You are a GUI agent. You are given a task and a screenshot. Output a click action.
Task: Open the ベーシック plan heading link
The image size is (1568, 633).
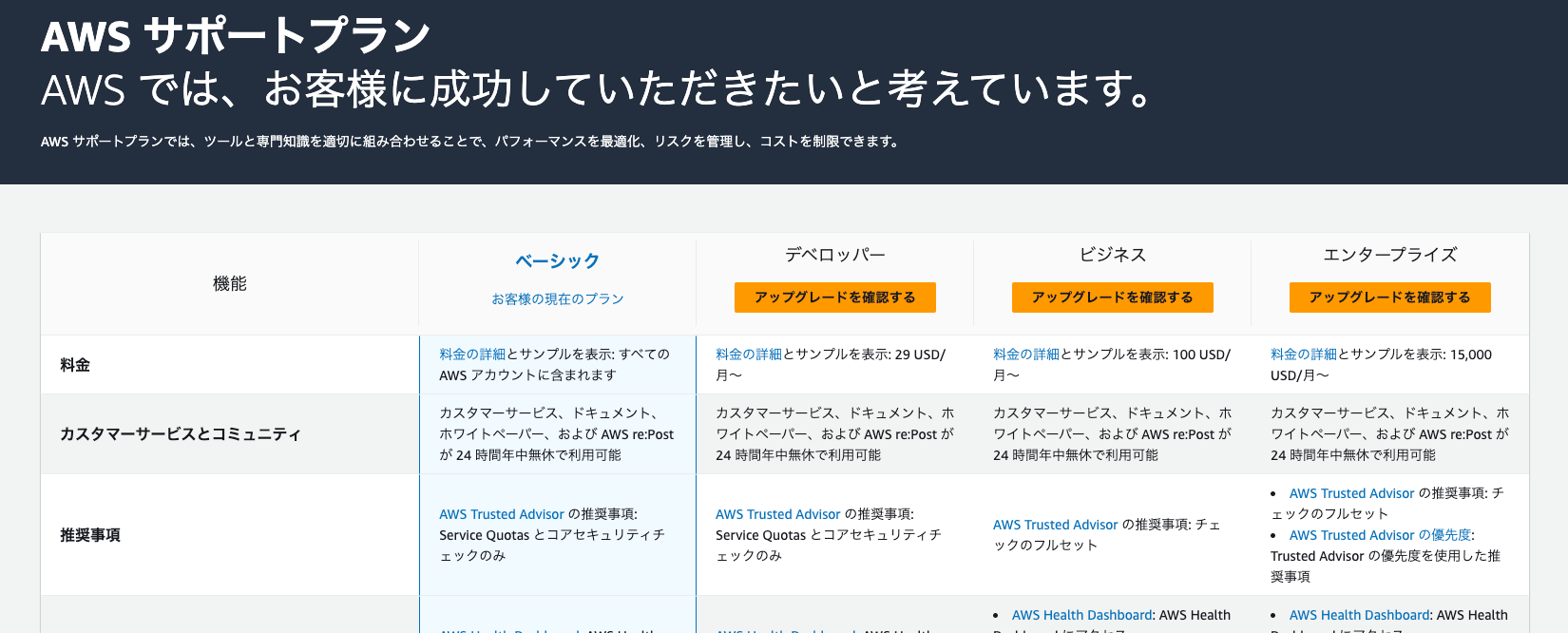pos(557,260)
